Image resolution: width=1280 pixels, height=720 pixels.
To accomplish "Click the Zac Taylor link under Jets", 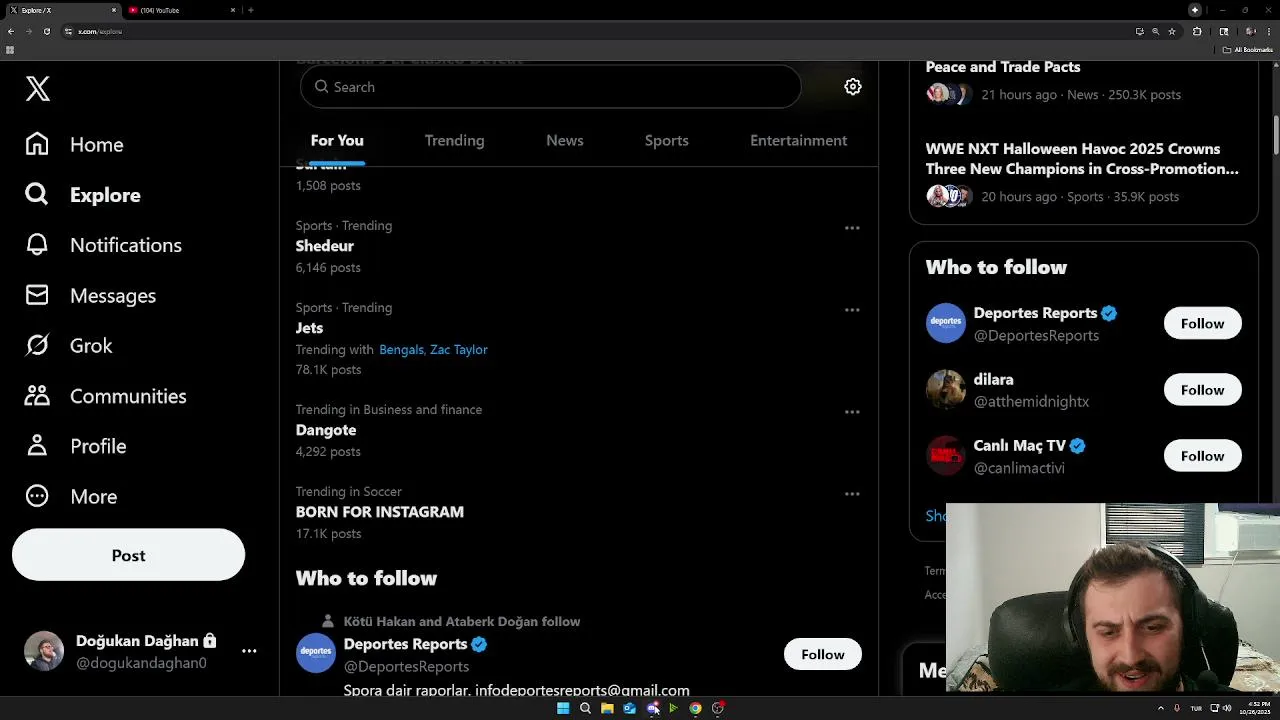I will pyautogui.click(x=459, y=350).
